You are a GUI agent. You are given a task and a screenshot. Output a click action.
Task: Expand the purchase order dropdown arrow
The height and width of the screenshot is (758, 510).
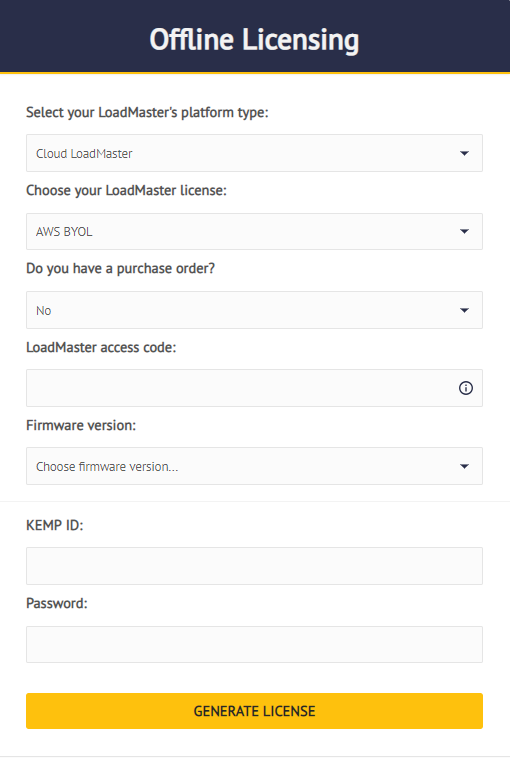464,310
